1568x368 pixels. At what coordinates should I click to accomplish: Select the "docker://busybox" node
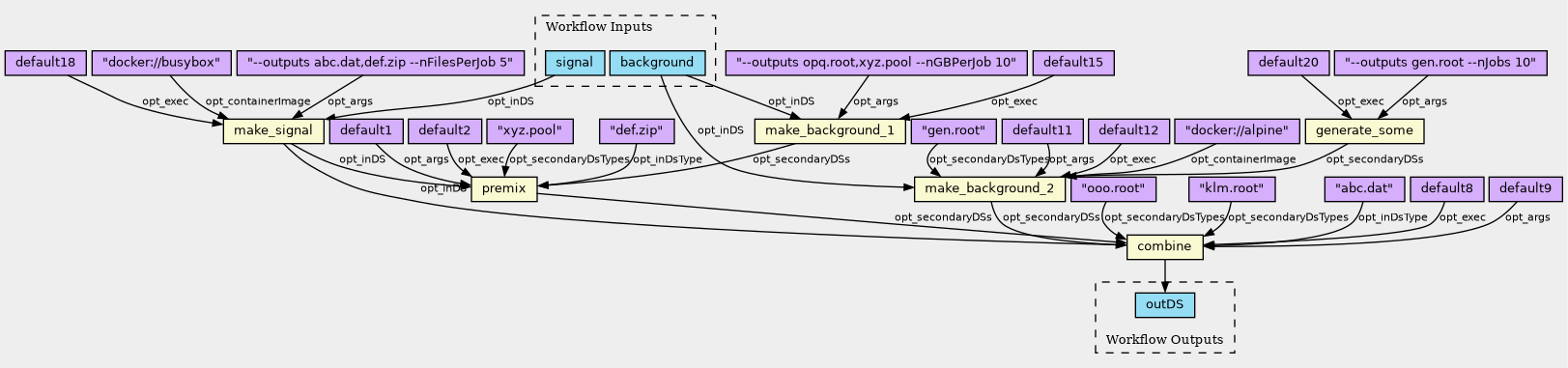tap(162, 64)
